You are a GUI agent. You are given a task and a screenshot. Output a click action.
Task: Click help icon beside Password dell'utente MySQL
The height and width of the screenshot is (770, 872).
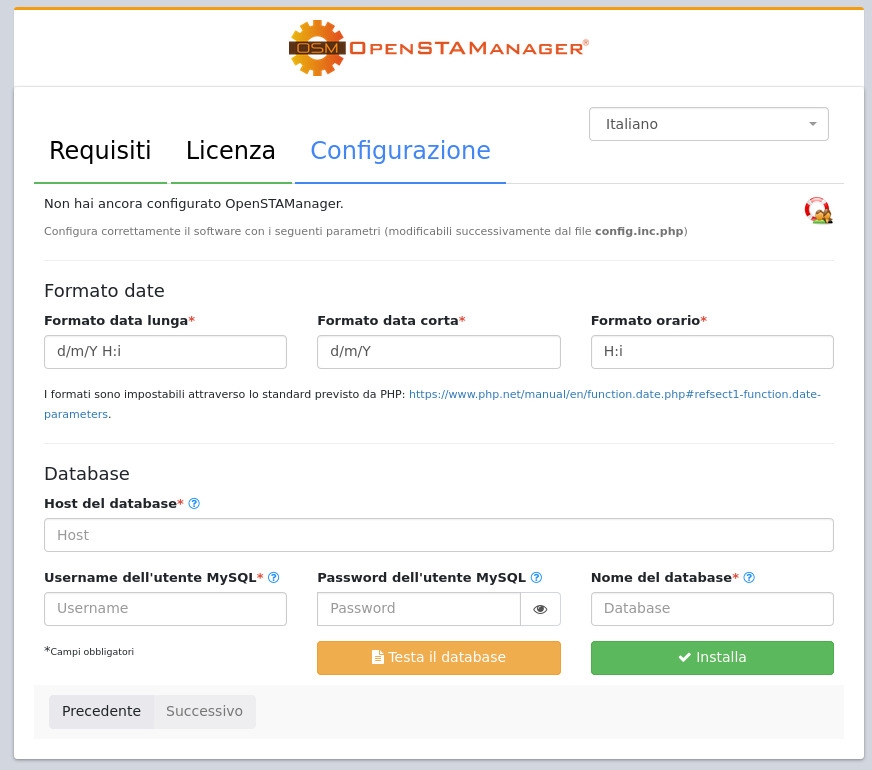tap(536, 578)
